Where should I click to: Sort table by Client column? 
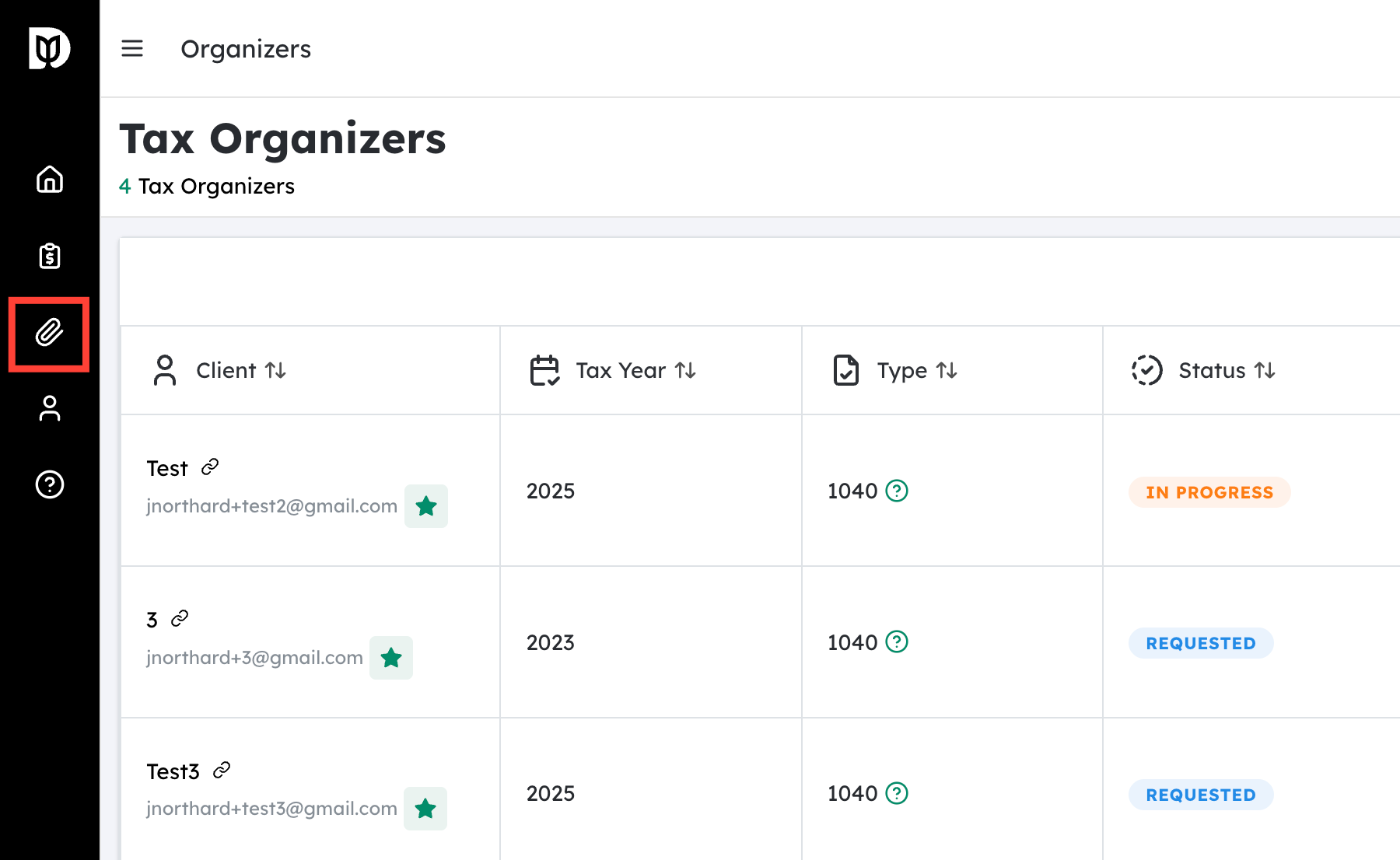pos(275,370)
